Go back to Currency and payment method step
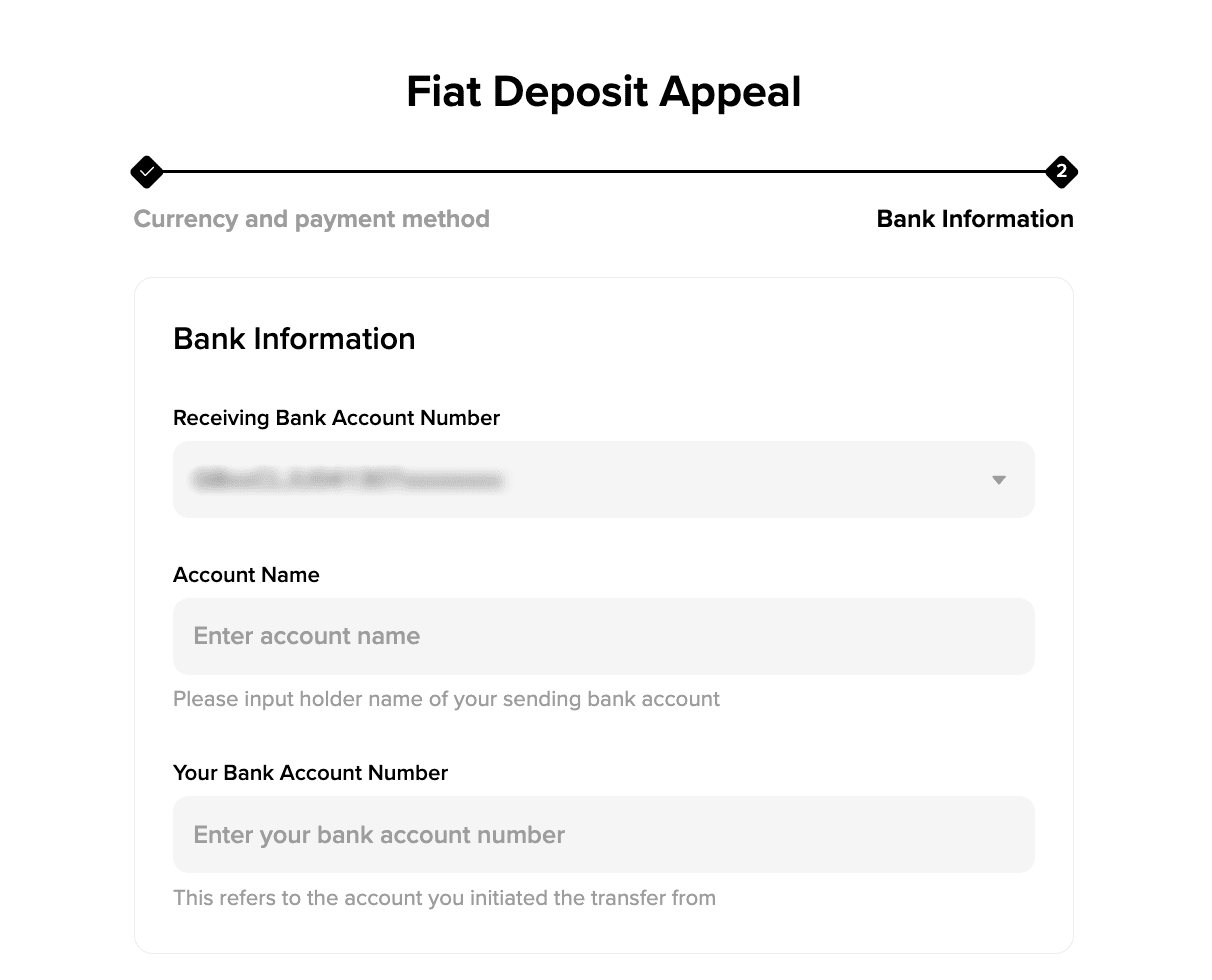The width and height of the screenshot is (1212, 980). point(311,219)
